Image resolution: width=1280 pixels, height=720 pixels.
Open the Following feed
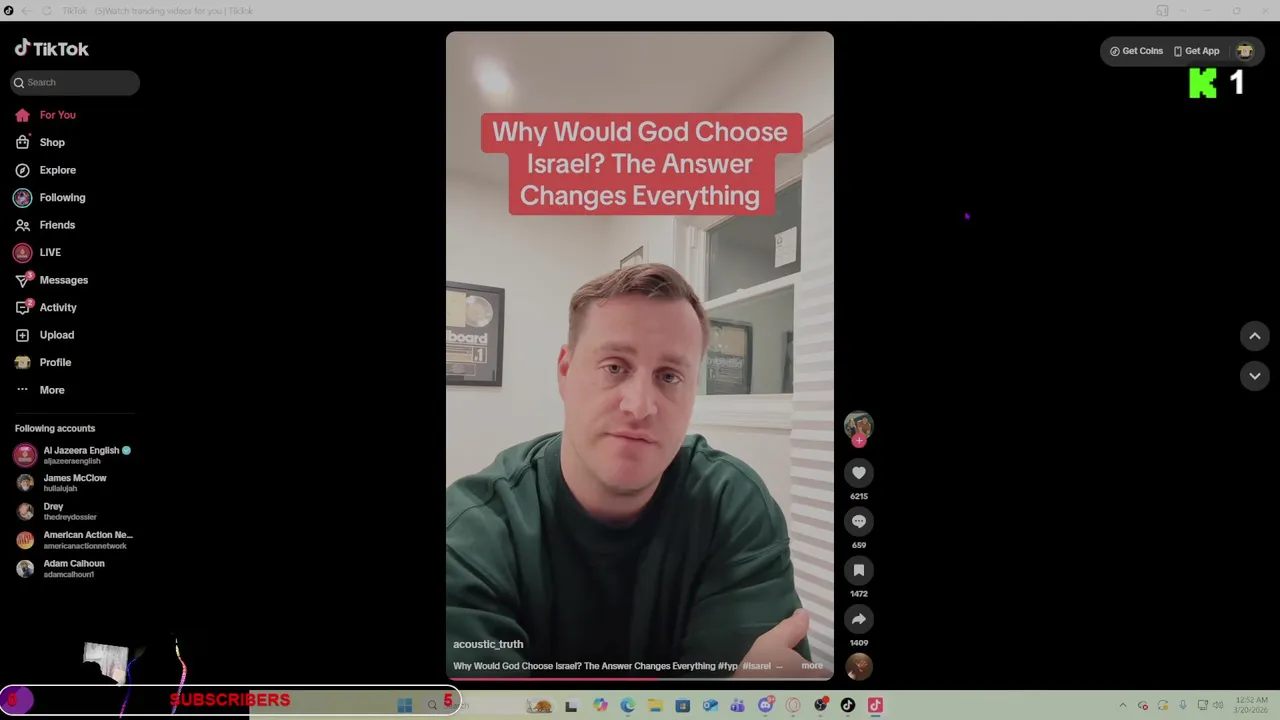[x=50, y=197]
